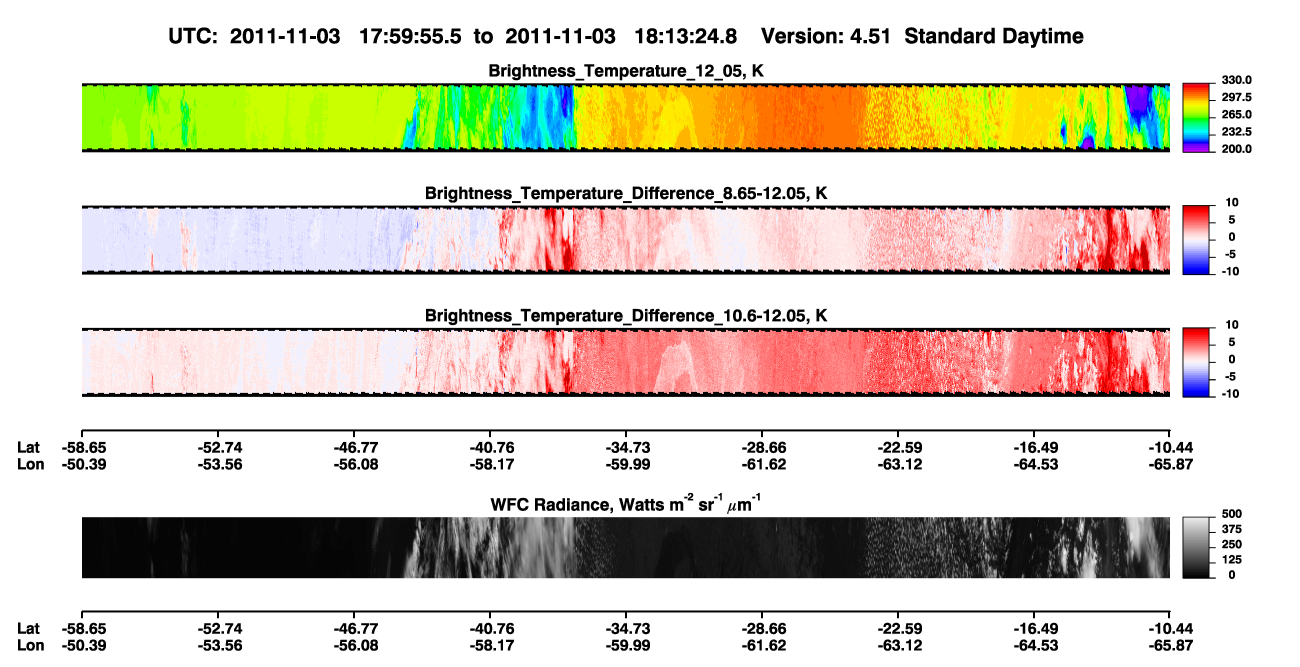
Task: Click the title "Brightness_Temperature_12_05, K"
Action: pos(626,70)
